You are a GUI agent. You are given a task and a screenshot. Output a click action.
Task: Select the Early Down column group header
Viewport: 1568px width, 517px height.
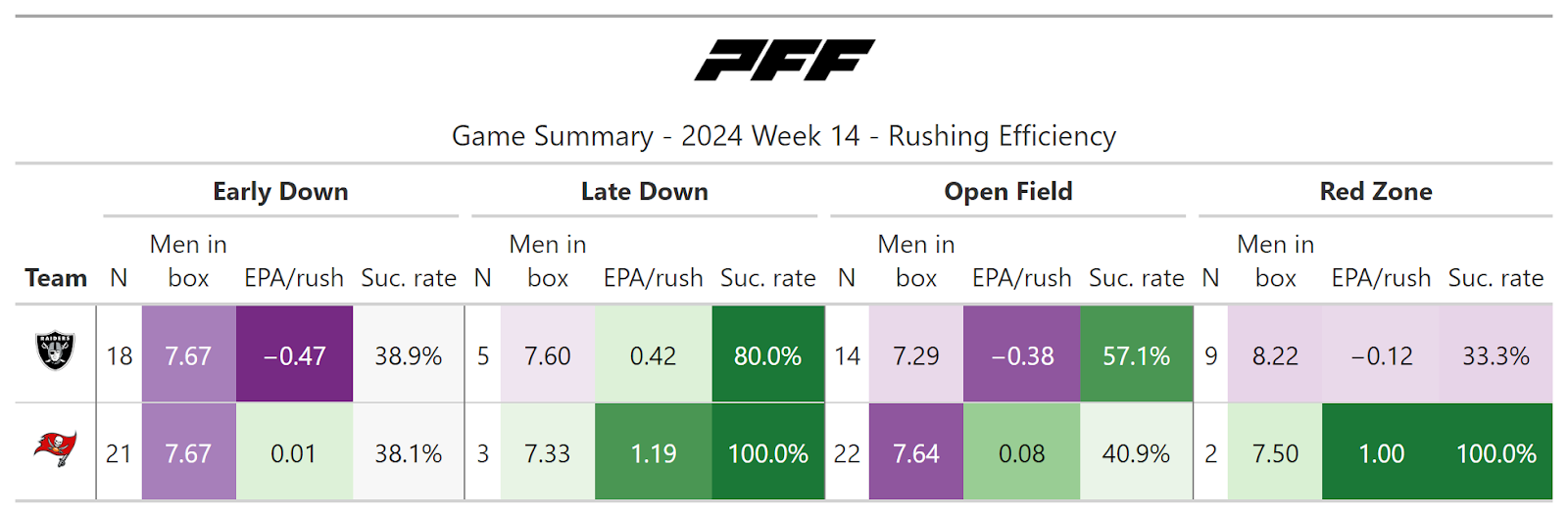(x=280, y=192)
